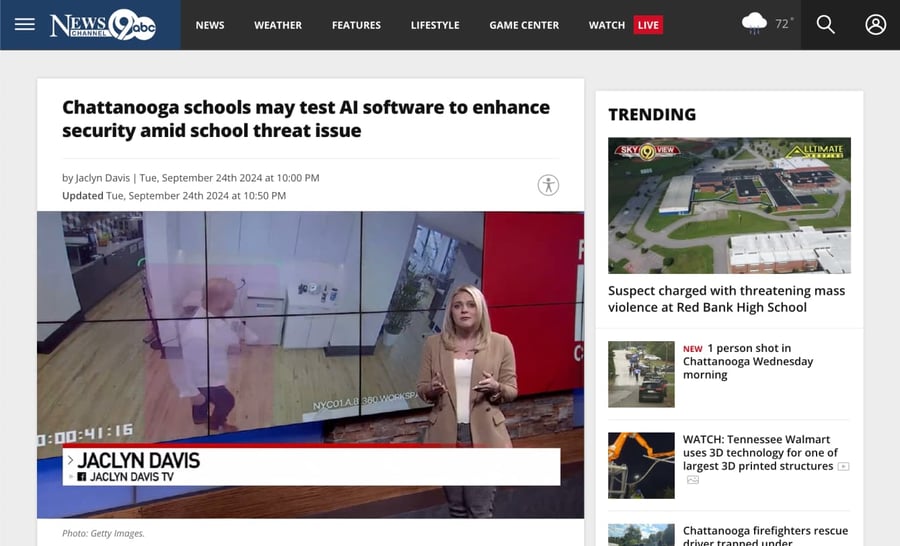Open the NEWS menu

[x=210, y=25]
